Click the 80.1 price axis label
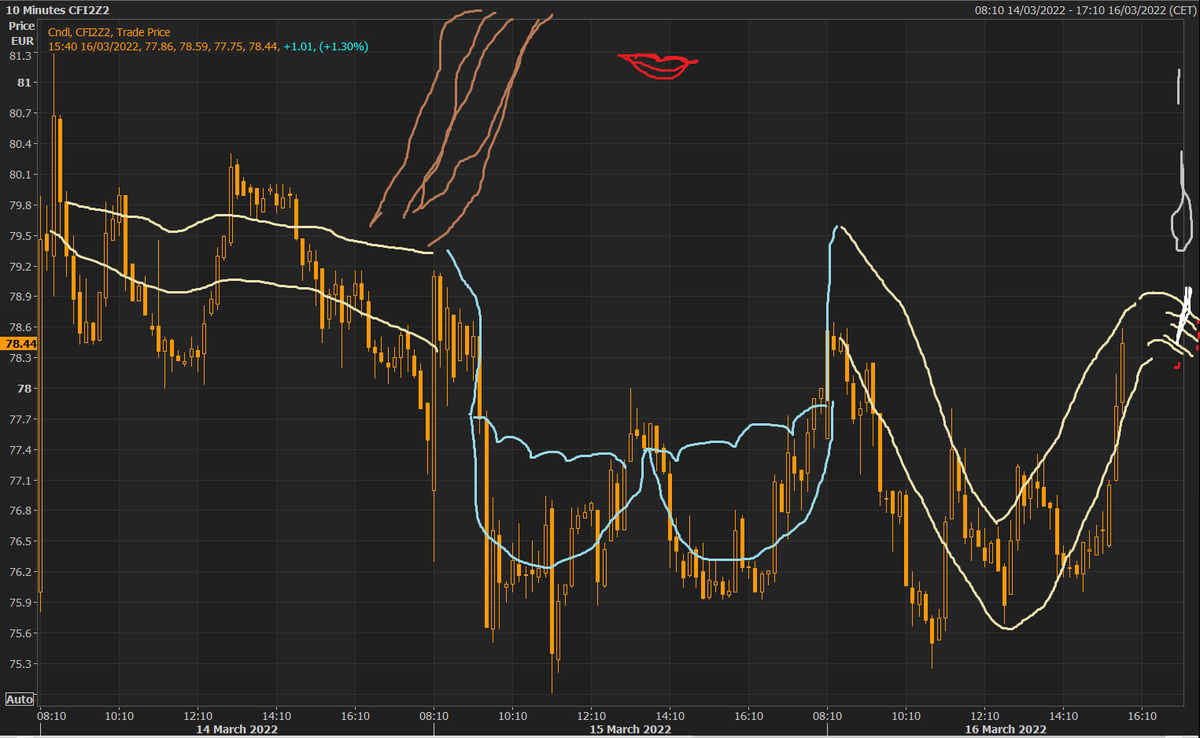Screen dimensions: 1200x738 pos(22,174)
